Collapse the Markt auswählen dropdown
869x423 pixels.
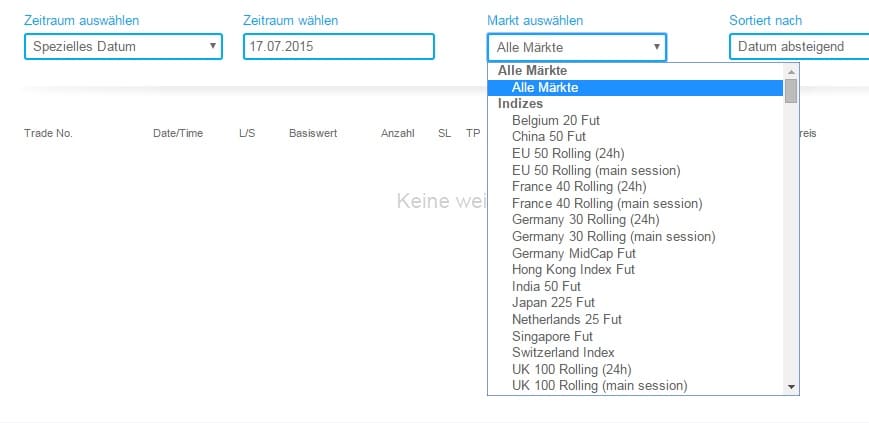pos(576,47)
